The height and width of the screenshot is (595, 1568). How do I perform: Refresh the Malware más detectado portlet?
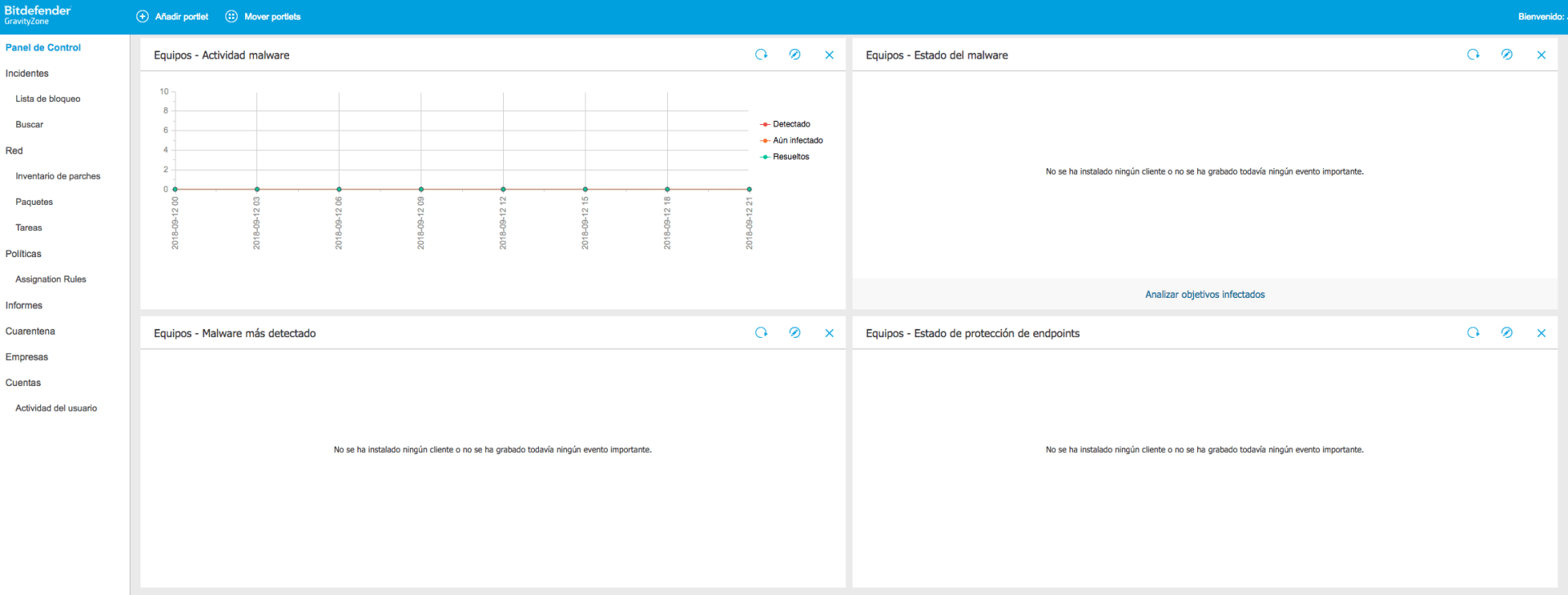[x=761, y=333]
